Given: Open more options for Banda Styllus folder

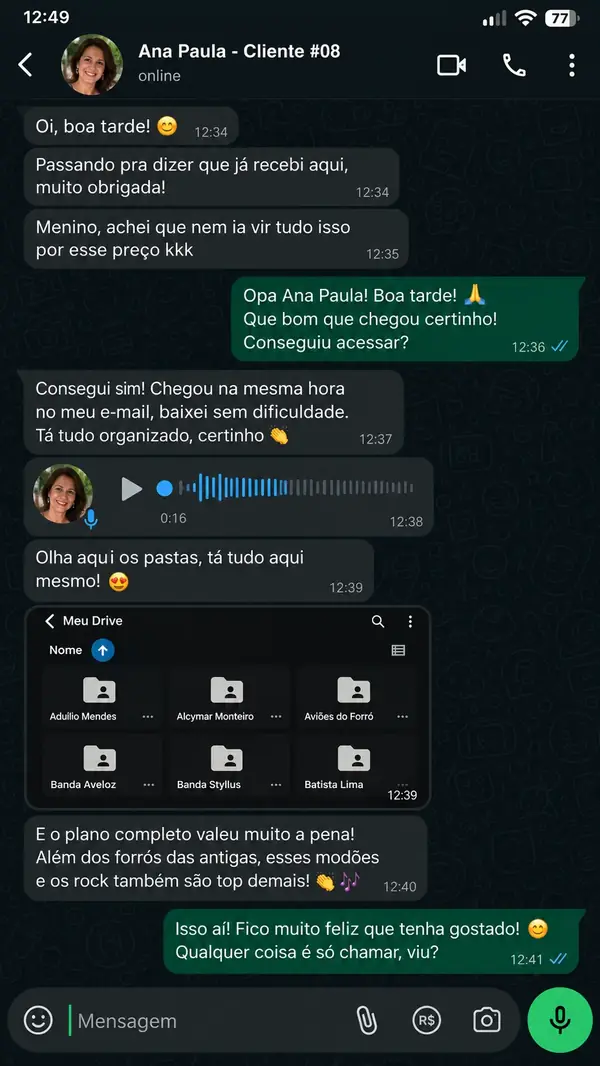Looking at the screenshot, I should 276,785.
